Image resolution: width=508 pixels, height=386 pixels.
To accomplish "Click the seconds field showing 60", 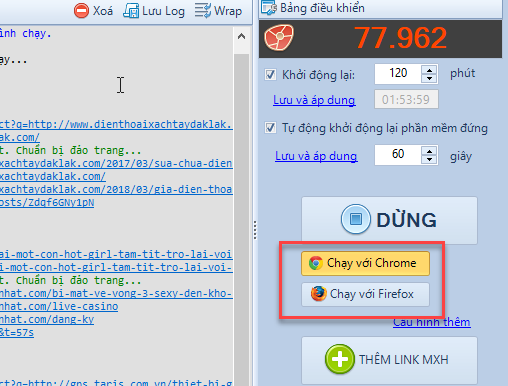I will (398, 155).
